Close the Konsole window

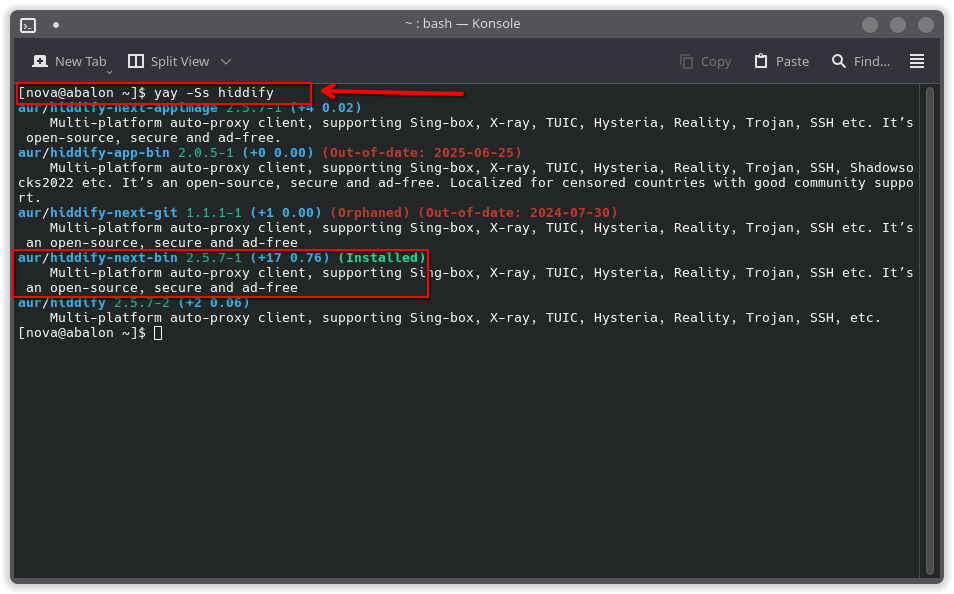tap(926, 25)
